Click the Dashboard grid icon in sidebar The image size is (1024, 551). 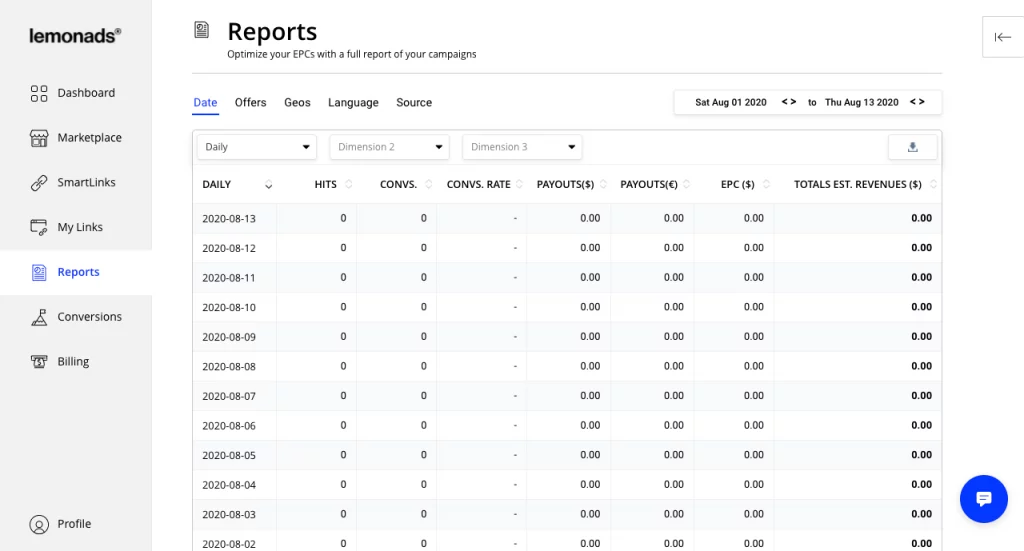coord(39,93)
